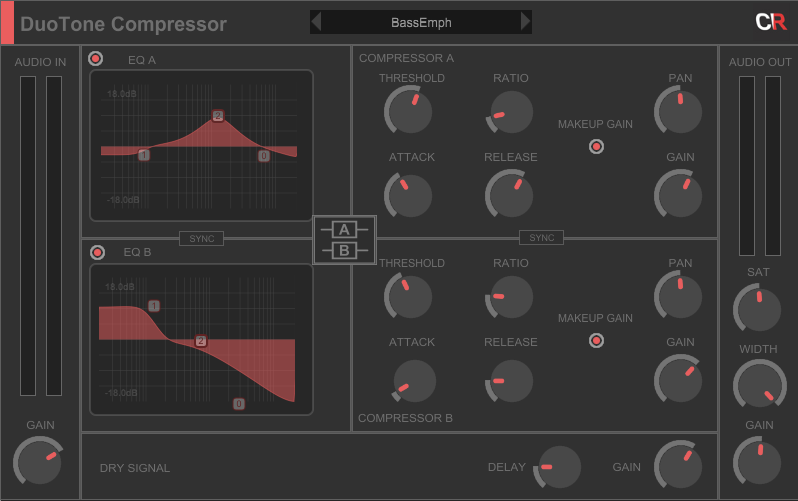Toggle EQ B power button

[x=97, y=252]
